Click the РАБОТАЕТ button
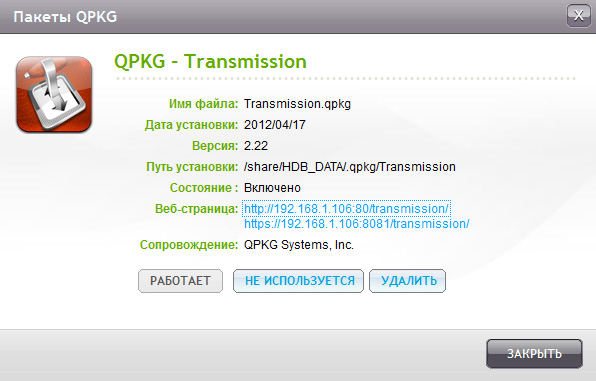 180,281
